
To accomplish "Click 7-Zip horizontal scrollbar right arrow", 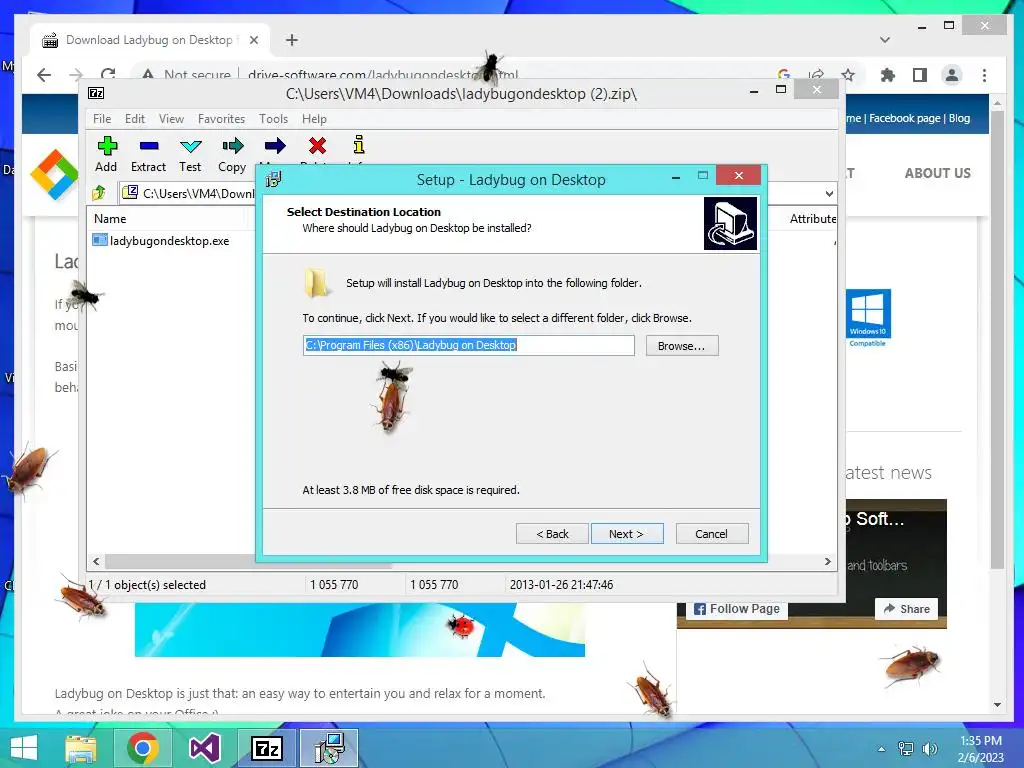I will (x=827, y=561).
